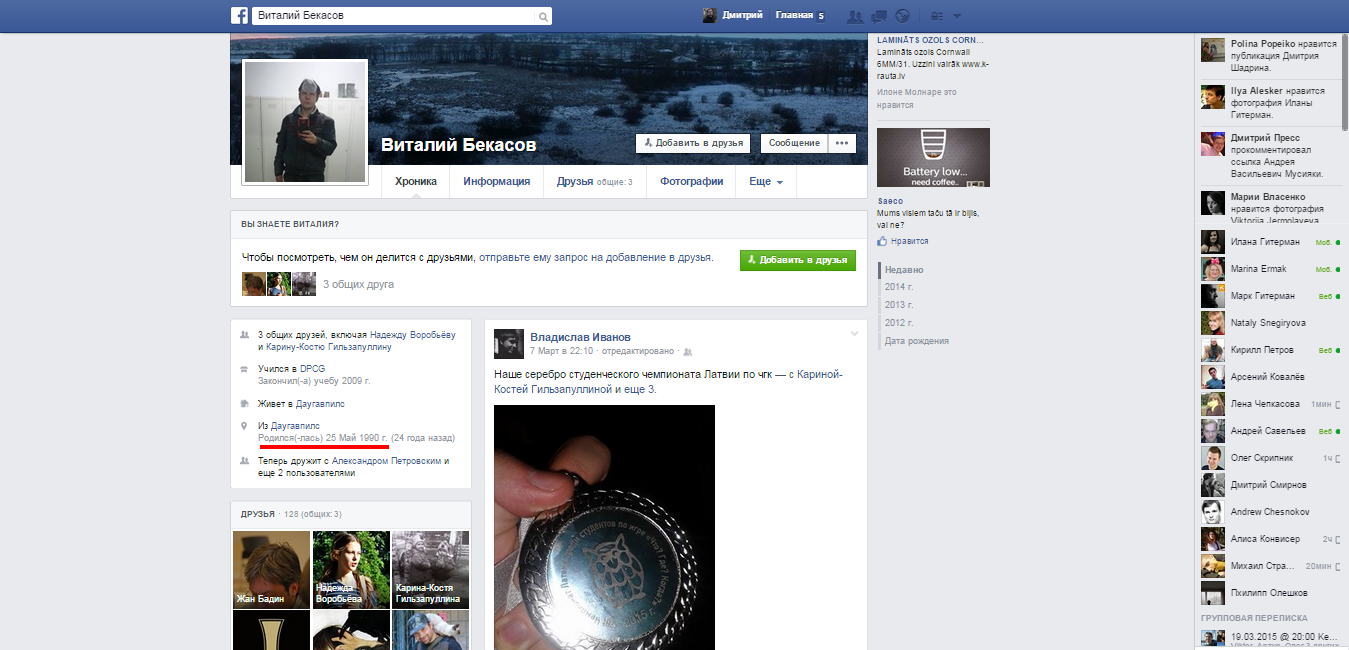
Task: Jump to 2013 г. in timeline
Action: pyautogui.click(x=899, y=305)
